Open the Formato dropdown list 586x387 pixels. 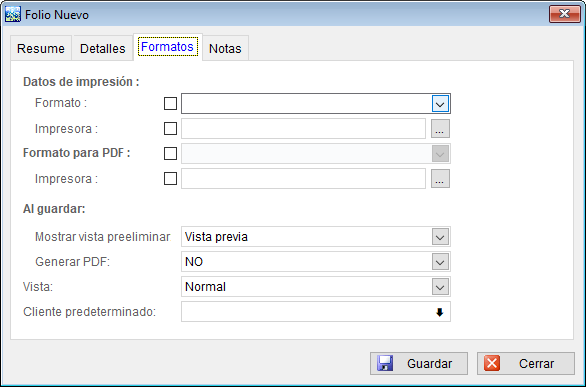pyautogui.click(x=440, y=104)
